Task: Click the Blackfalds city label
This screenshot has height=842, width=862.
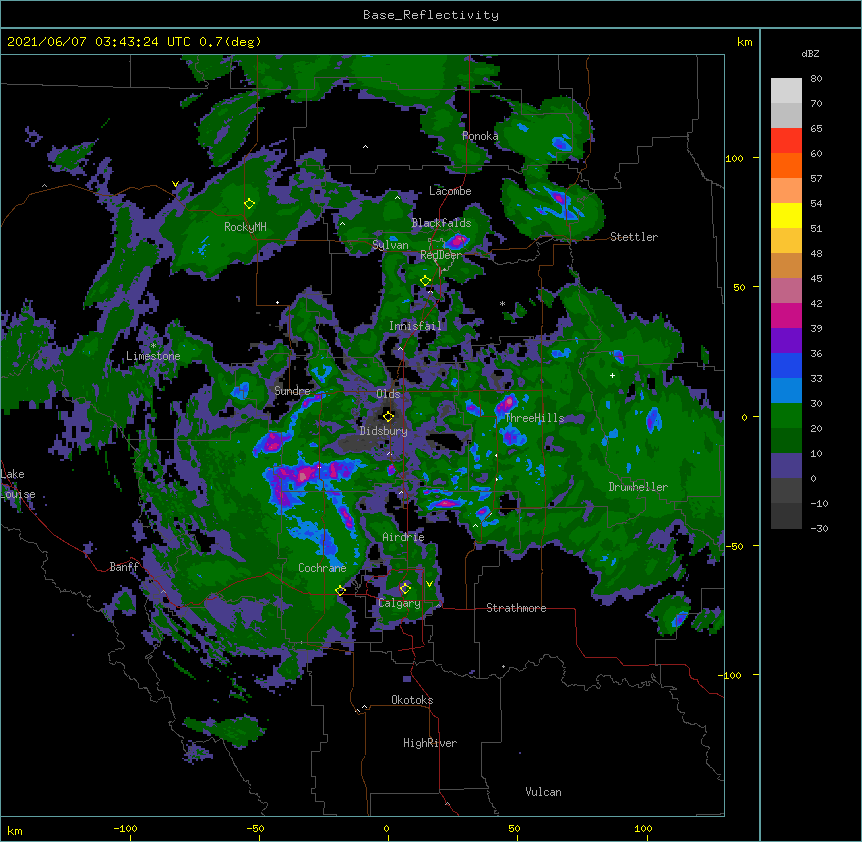Action: pos(441,223)
